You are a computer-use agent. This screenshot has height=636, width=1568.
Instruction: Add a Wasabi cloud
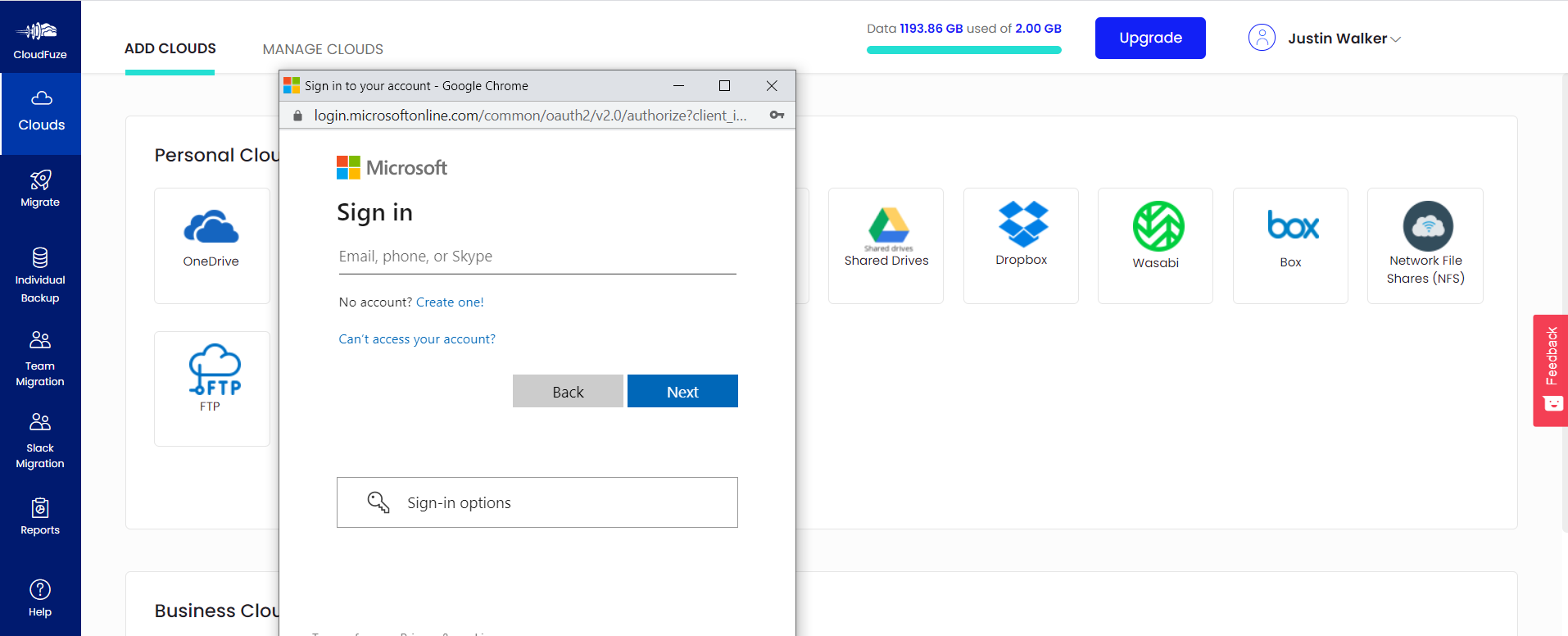point(1155,245)
